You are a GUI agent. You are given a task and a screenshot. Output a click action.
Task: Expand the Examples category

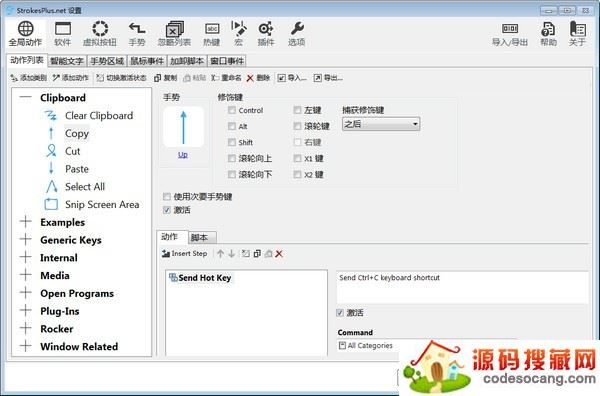tap(26, 222)
